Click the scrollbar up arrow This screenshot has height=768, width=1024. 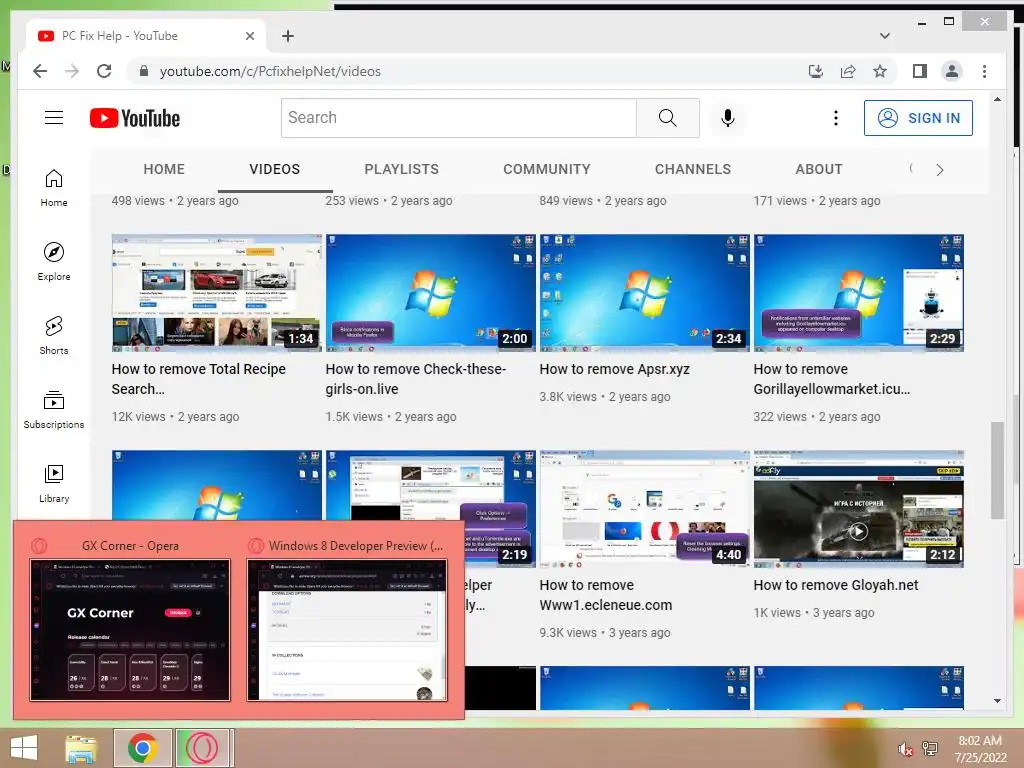tap(997, 99)
